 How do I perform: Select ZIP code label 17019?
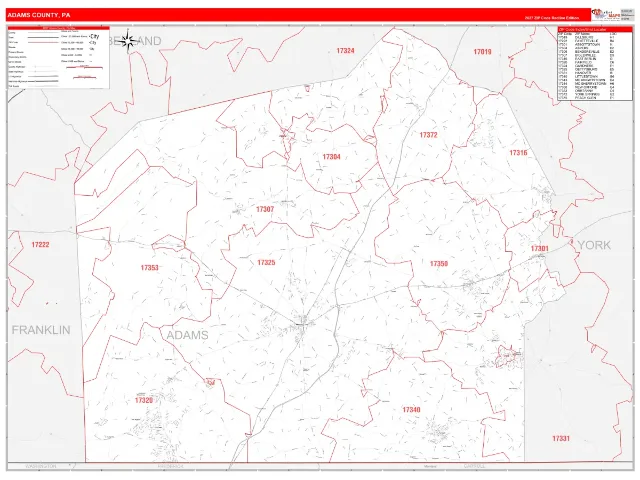(x=482, y=52)
